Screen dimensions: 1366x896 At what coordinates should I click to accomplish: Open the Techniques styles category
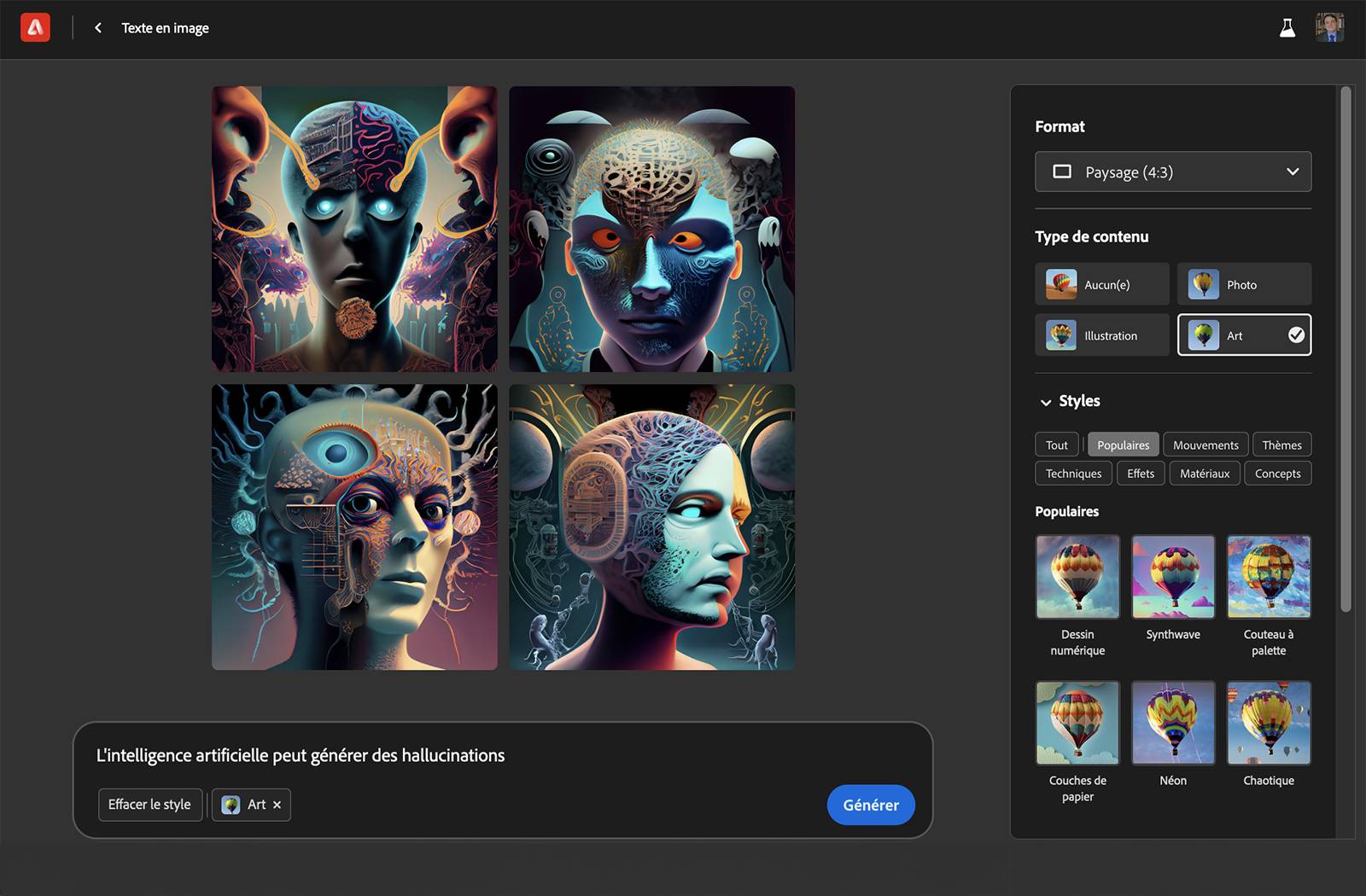[1072, 473]
